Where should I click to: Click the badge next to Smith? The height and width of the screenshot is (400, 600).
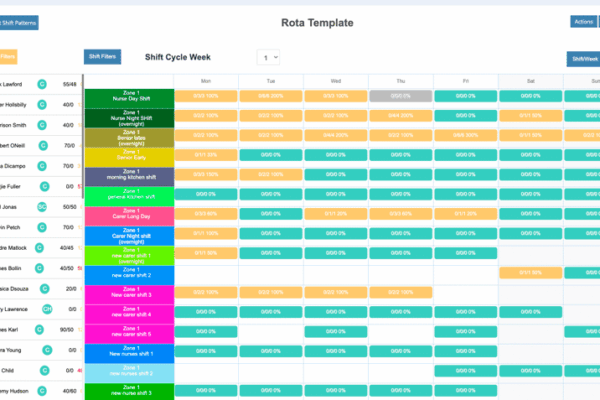point(42,126)
